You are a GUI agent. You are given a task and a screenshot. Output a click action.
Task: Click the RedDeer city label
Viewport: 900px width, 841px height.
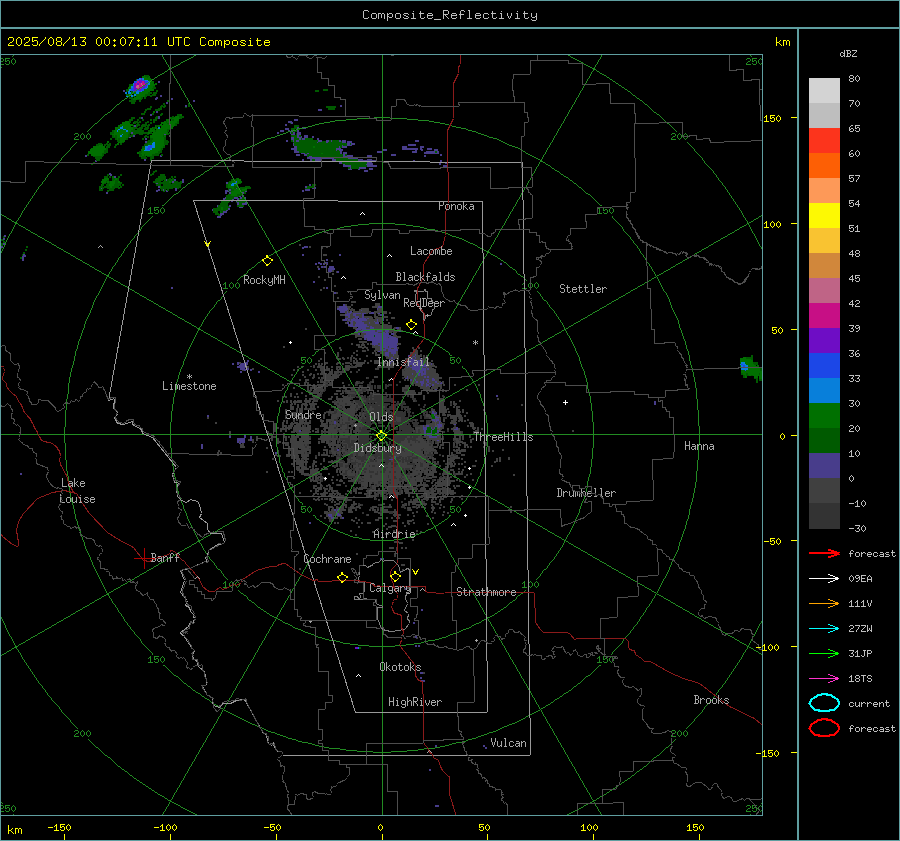(424, 303)
